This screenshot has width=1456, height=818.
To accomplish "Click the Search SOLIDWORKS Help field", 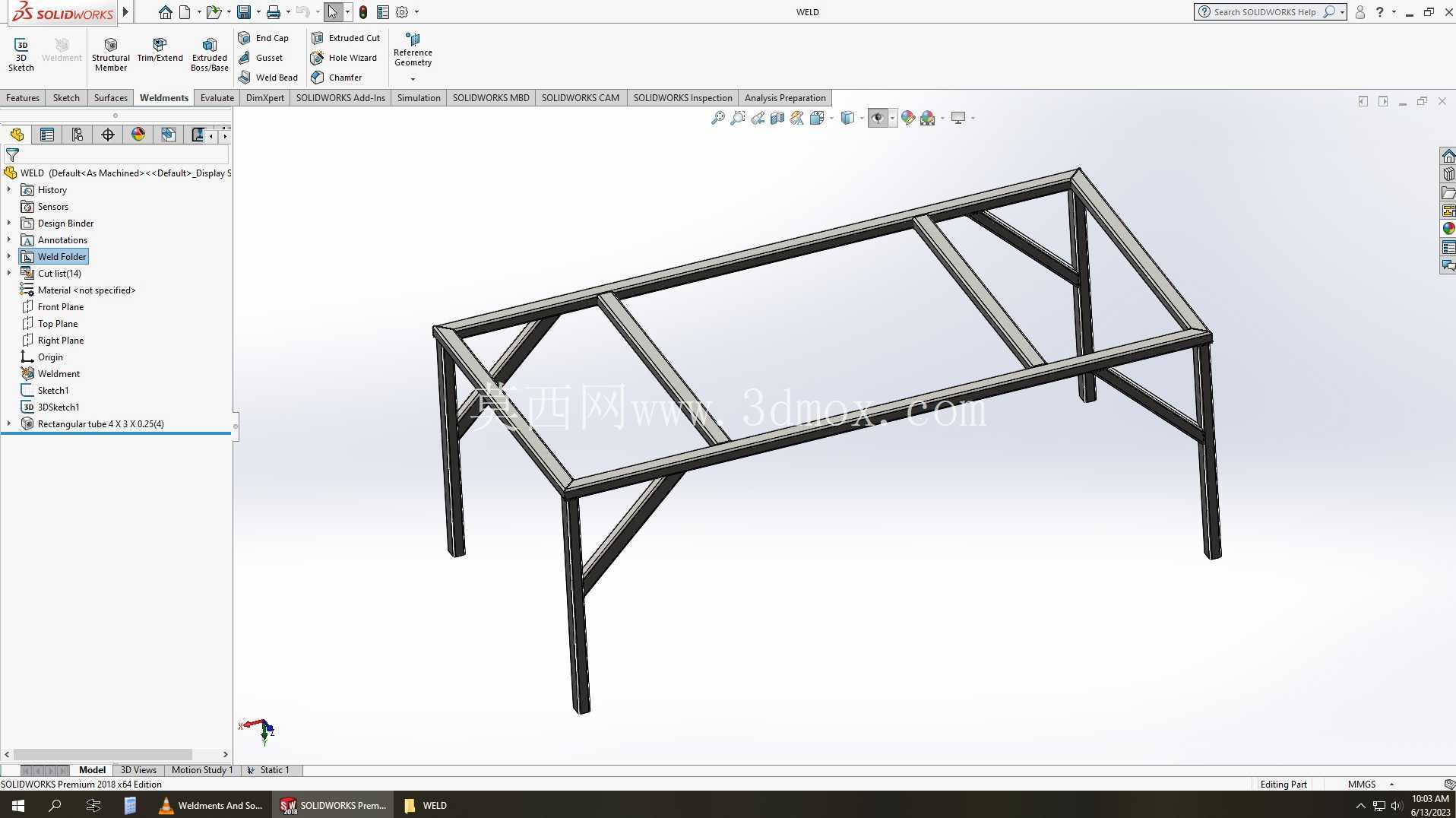I will point(1265,12).
